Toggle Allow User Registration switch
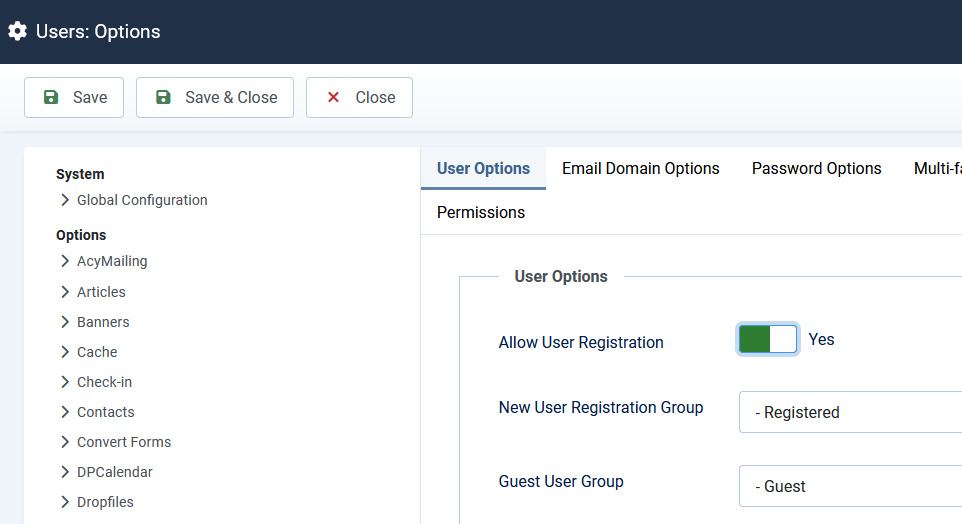 pyautogui.click(x=767, y=340)
